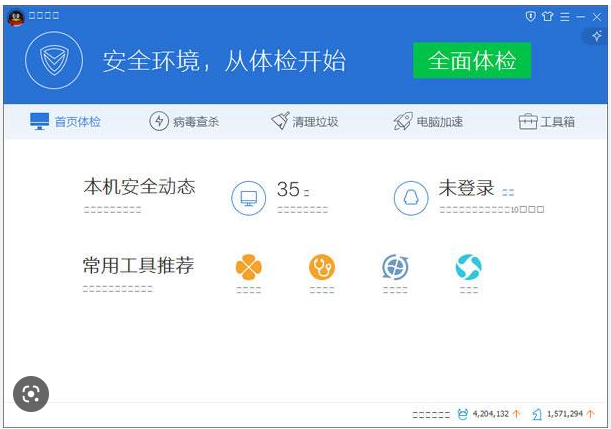Open the main menu hamburger icon

click(565, 17)
